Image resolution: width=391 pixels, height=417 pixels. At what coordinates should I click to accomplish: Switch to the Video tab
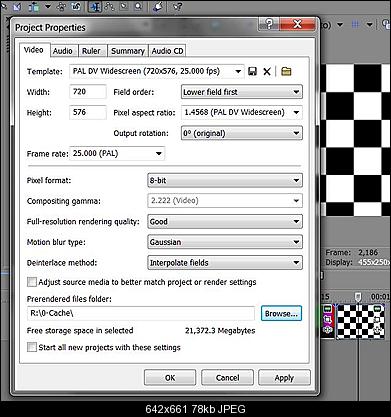(x=34, y=50)
